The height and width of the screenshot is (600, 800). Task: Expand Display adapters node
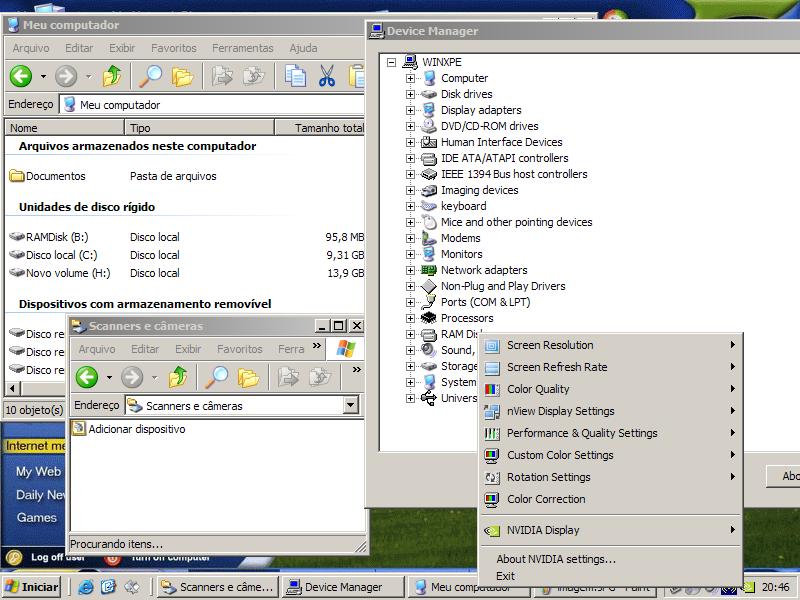point(410,110)
